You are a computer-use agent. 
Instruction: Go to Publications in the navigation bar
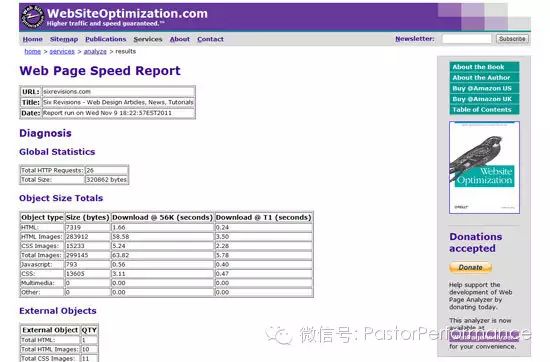(106, 39)
